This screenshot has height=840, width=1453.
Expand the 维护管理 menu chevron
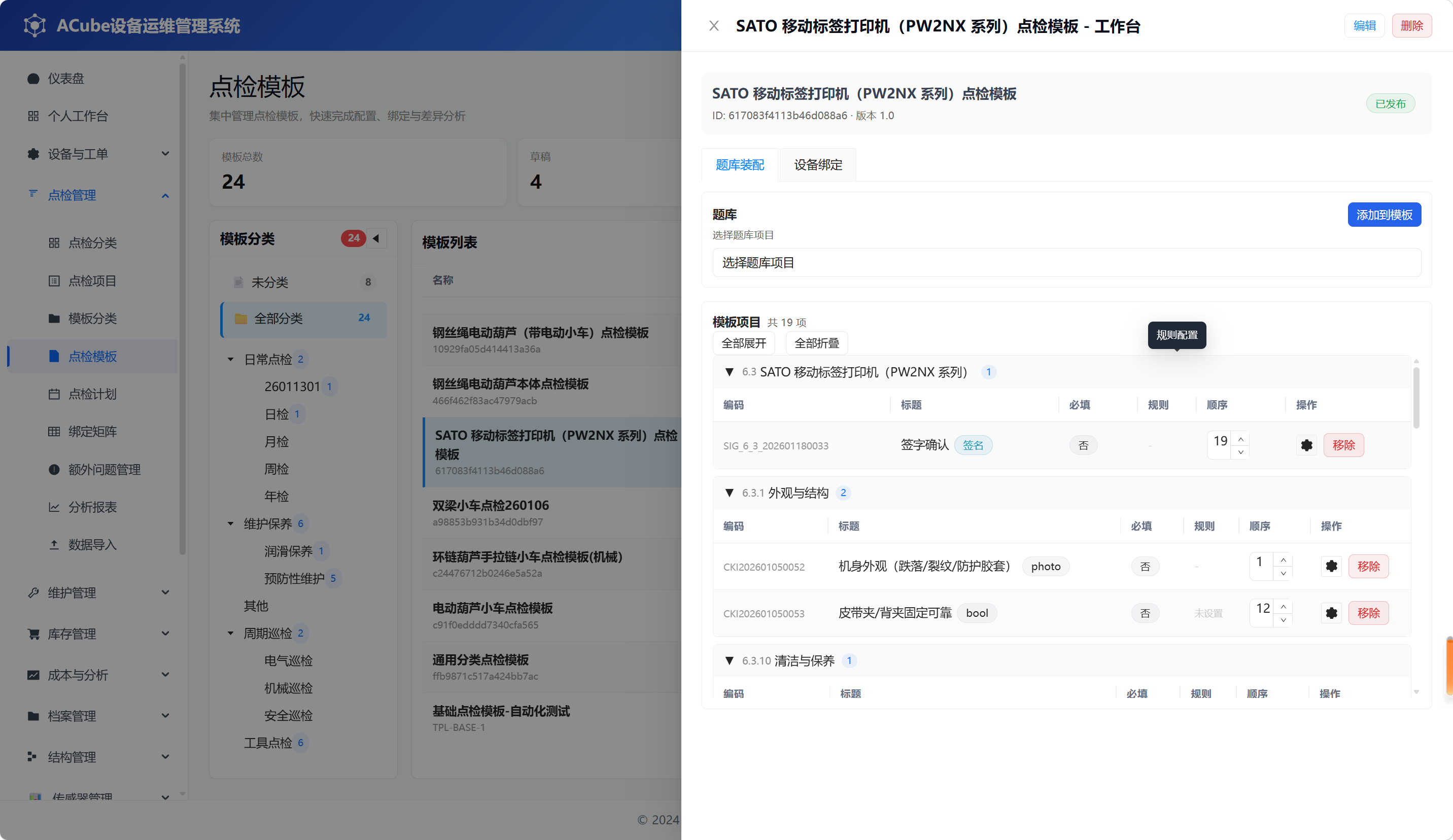(x=165, y=592)
